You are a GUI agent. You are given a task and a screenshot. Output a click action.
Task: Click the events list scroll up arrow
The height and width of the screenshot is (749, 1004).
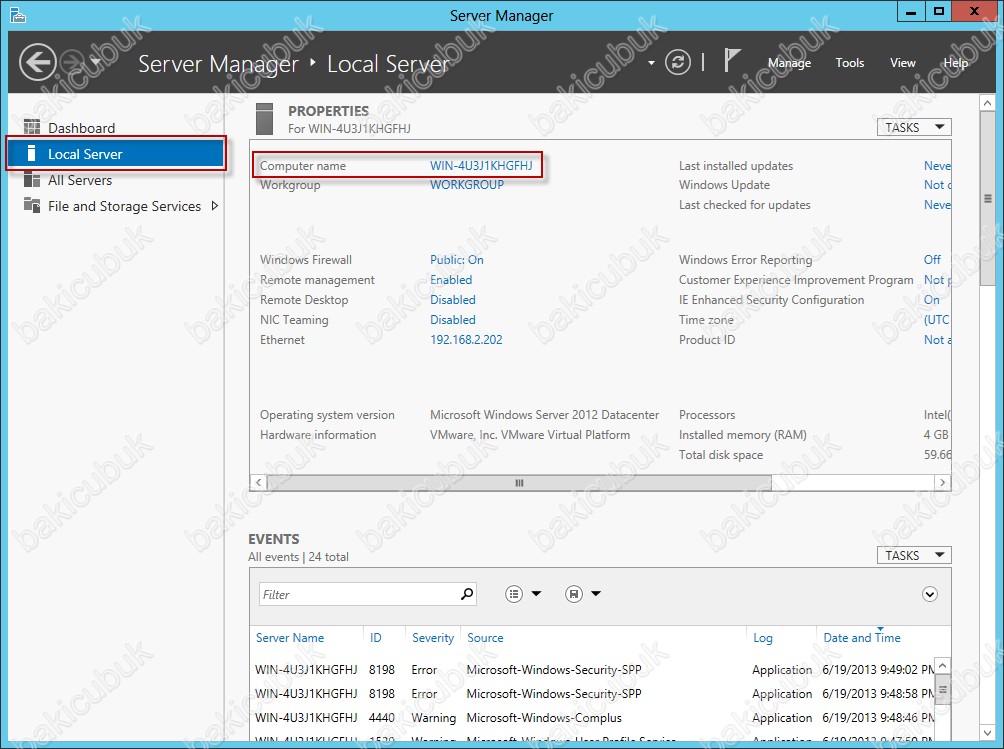tap(943, 666)
